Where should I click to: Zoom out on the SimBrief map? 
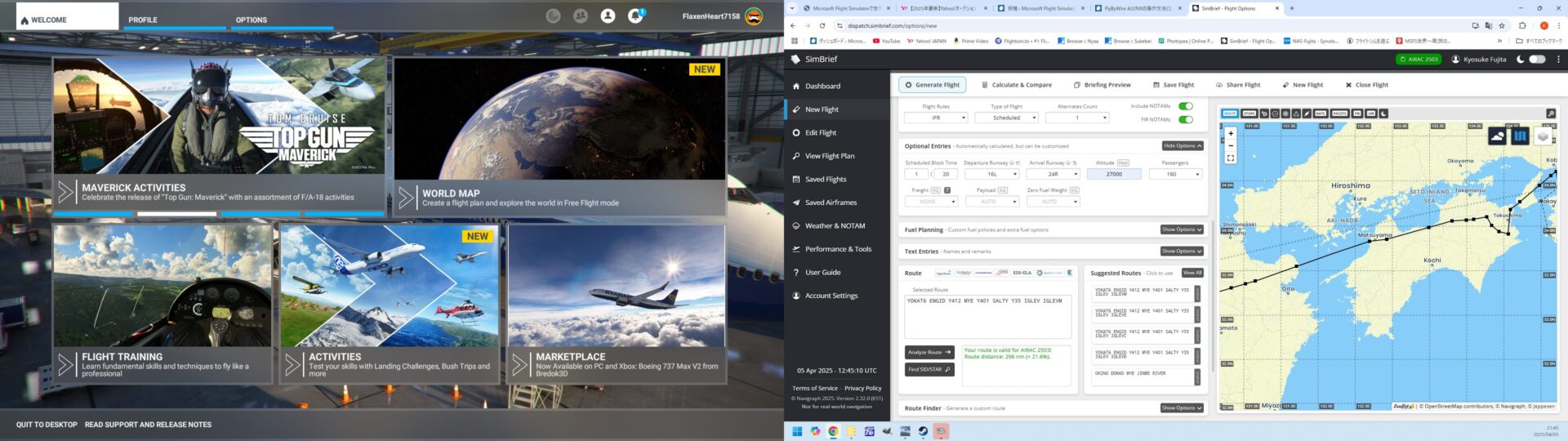click(1230, 145)
